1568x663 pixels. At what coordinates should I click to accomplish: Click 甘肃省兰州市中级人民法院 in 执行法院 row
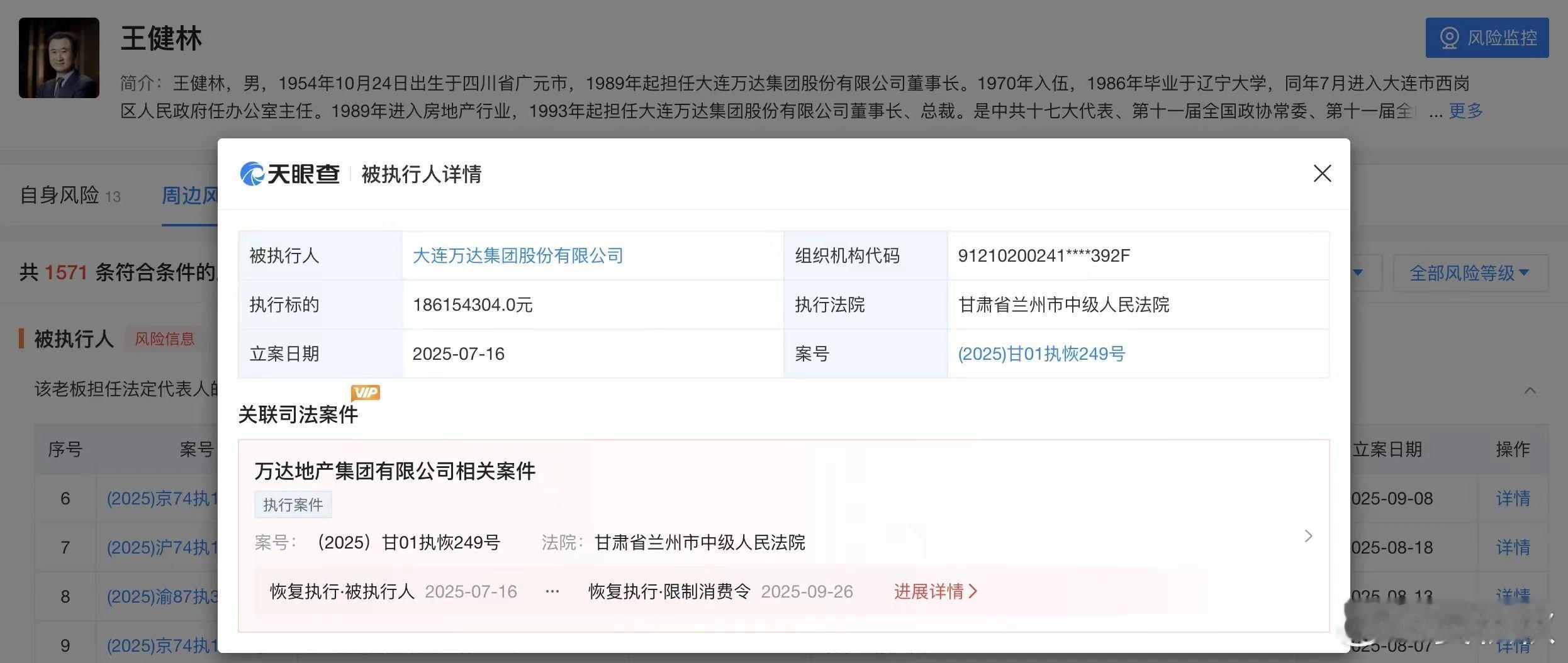1063,304
